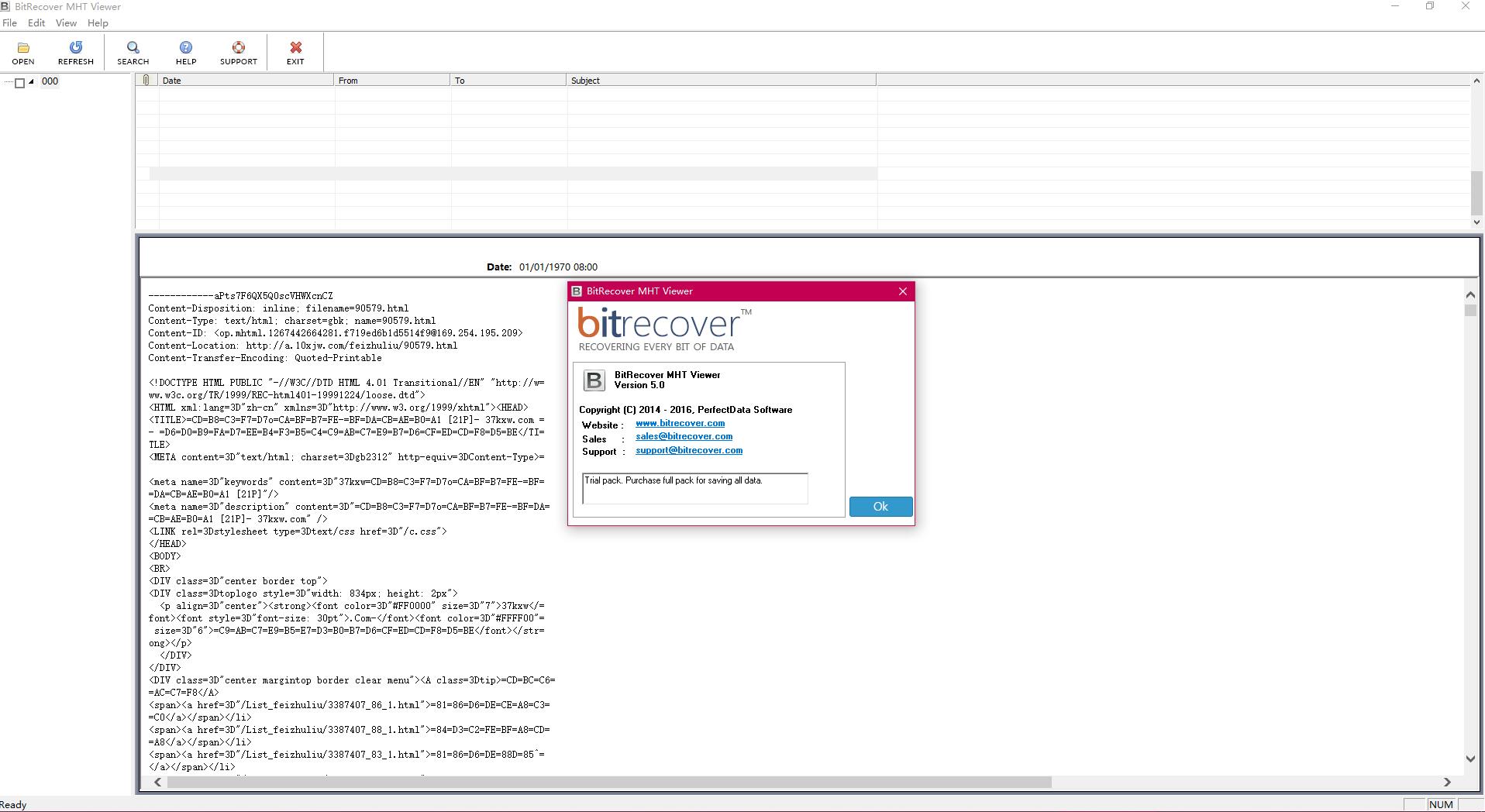
Task: Click the attachment paperclip column header
Action: [146, 80]
